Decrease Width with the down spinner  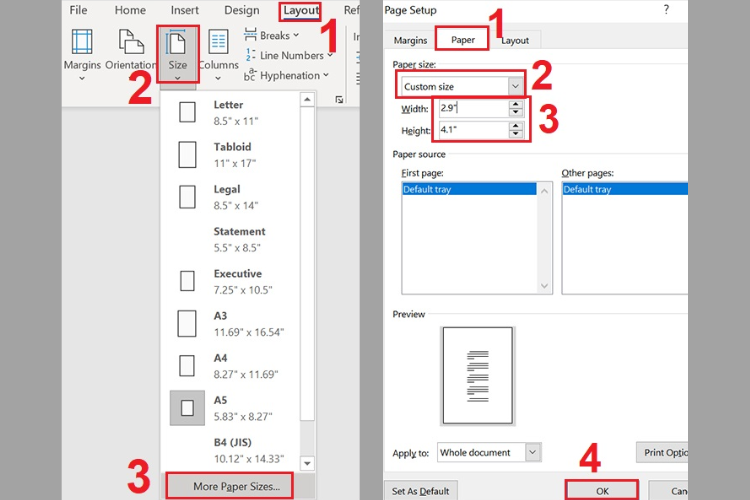tap(516, 112)
